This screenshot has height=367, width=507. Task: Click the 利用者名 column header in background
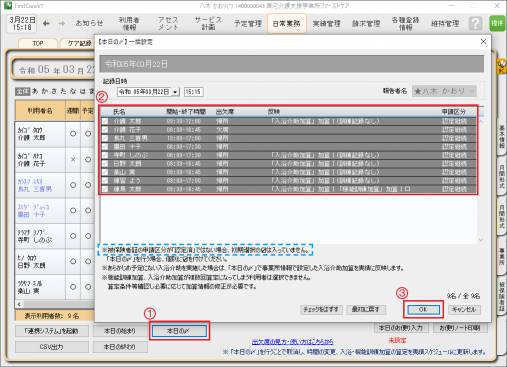[40, 111]
